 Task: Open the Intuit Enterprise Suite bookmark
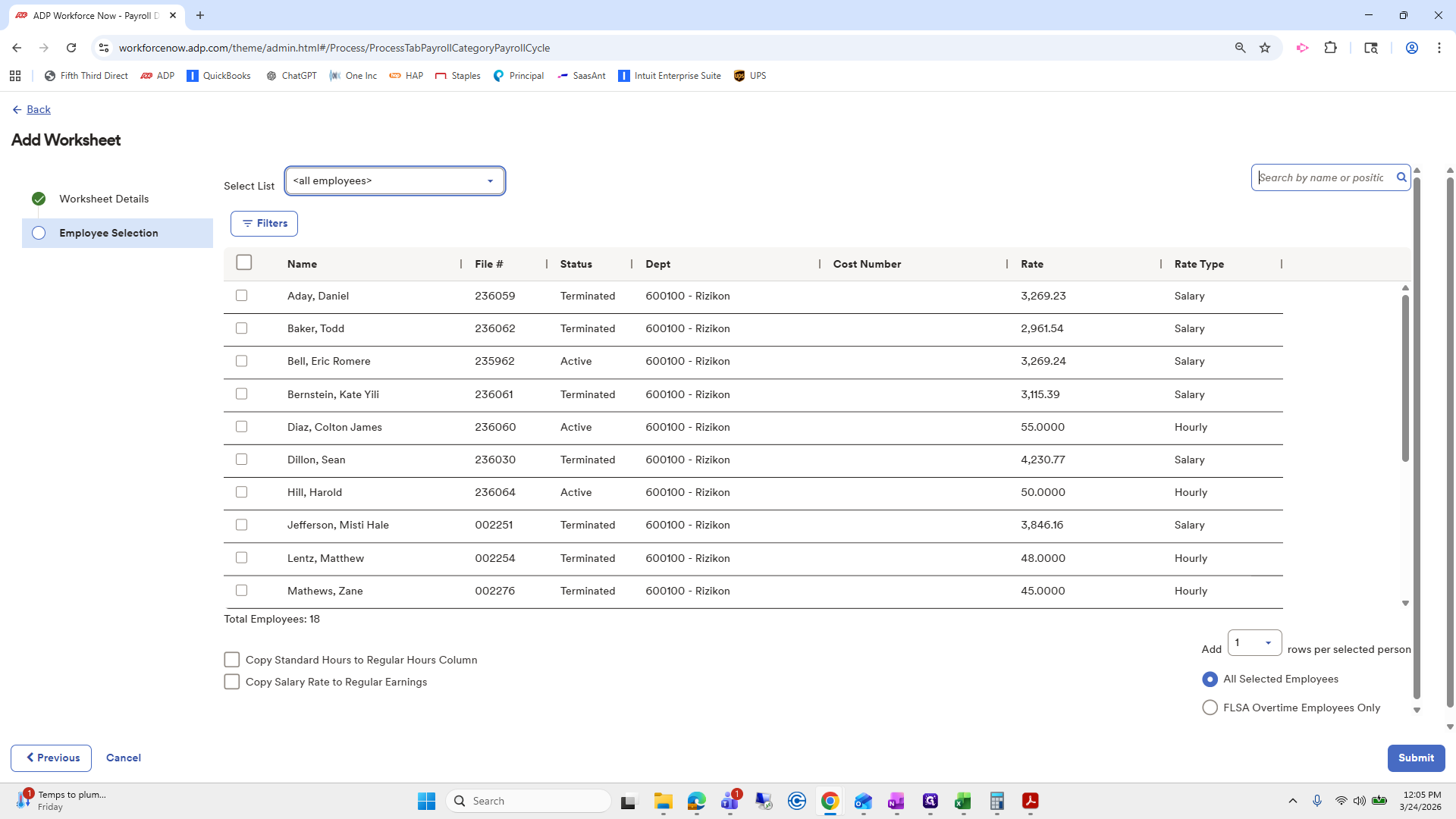pos(670,76)
